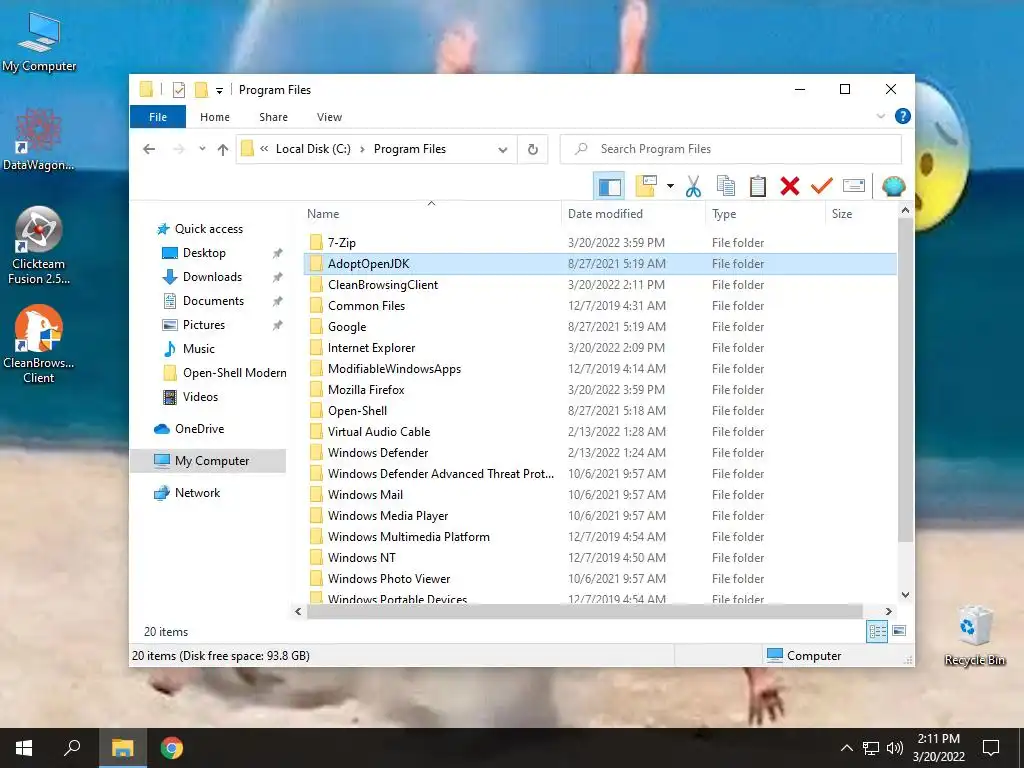
Task: Click the Rename icon in toolbar
Action: [x=854, y=186]
